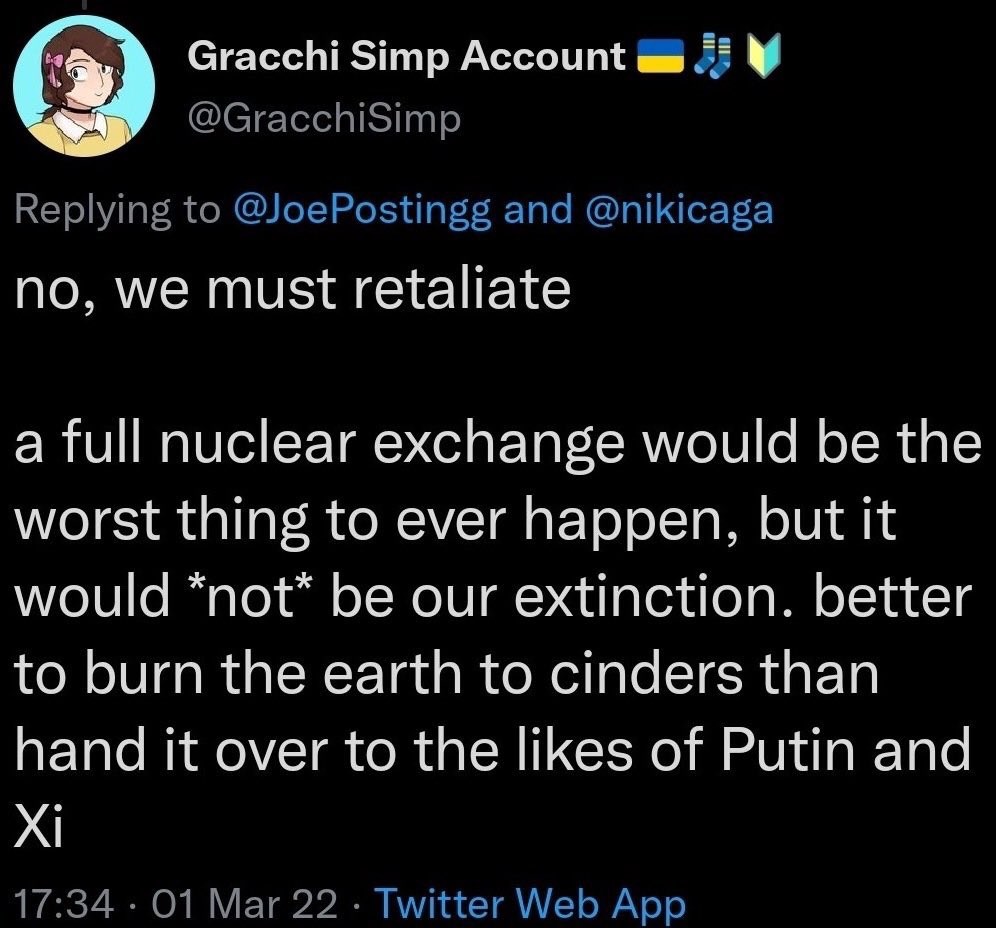Open the @JoePostingg mention
Image resolution: width=996 pixels, height=928 pixels.
point(362,210)
